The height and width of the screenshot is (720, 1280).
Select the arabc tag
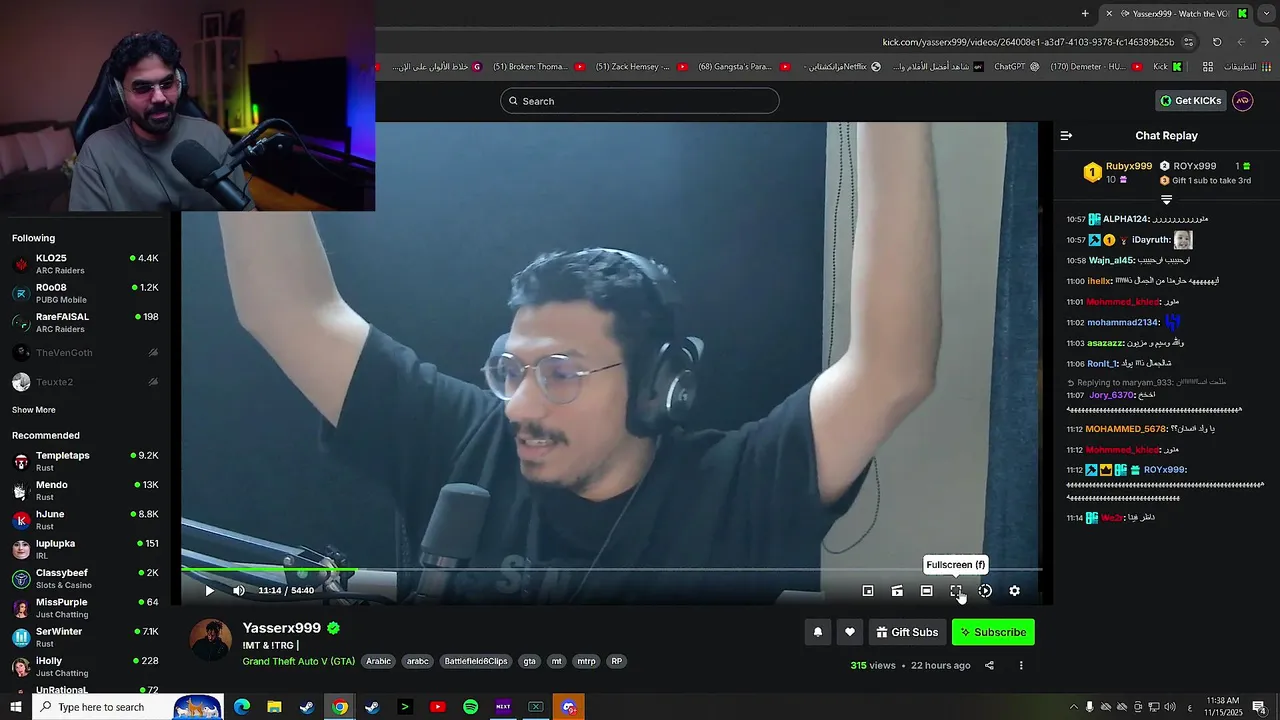(418, 661)
